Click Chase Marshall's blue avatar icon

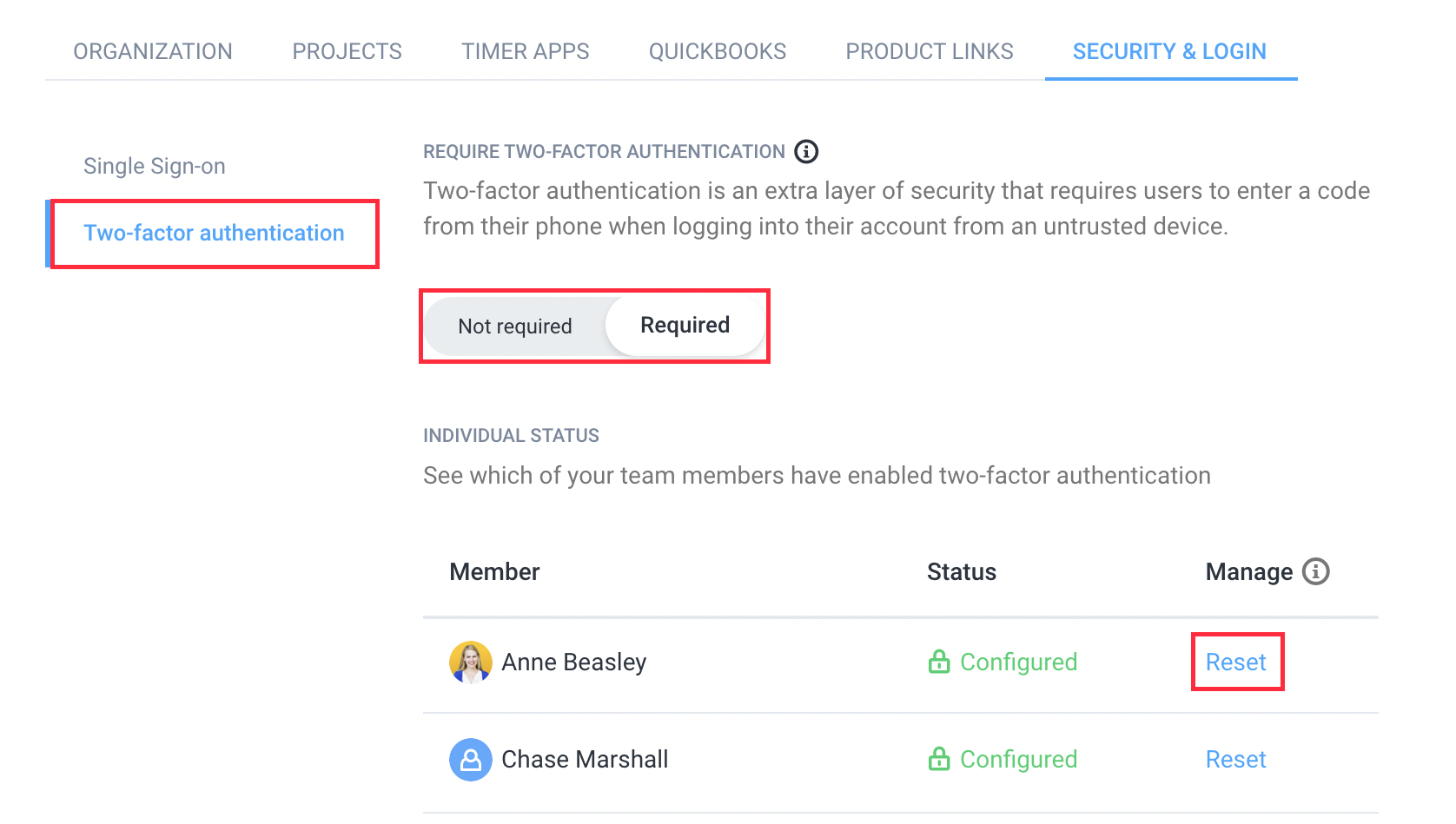(x=470, y=760)
